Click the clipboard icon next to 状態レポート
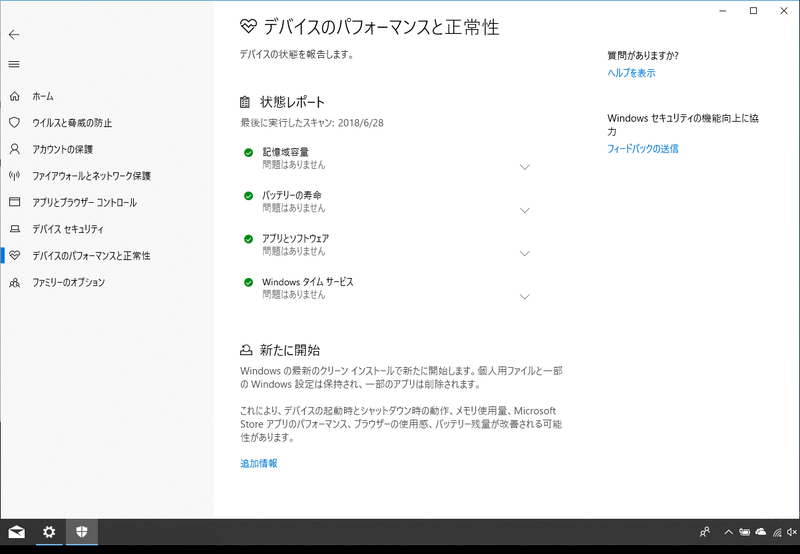The image size is (800, 554). pos(245,102)
